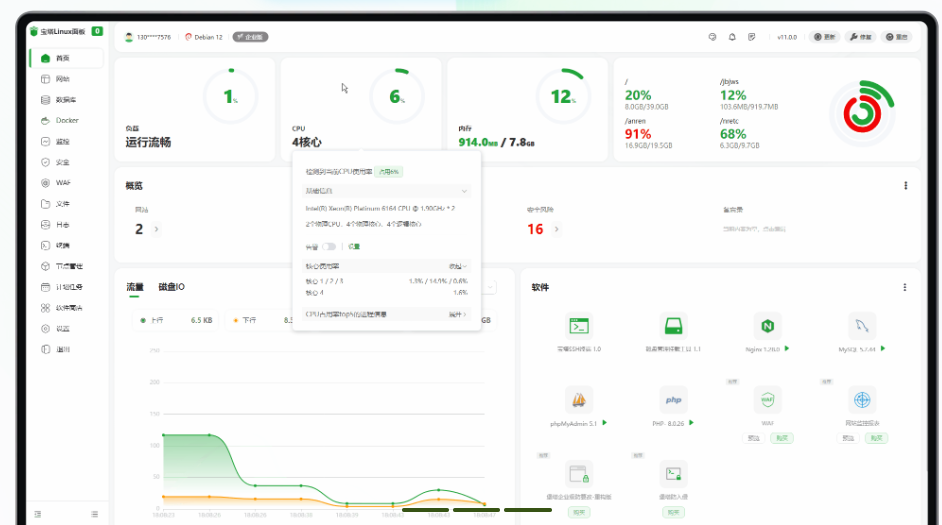Open the Overview (概览) three-dot menu
Viewport: 942px width, 525px height.
point(905,186)
